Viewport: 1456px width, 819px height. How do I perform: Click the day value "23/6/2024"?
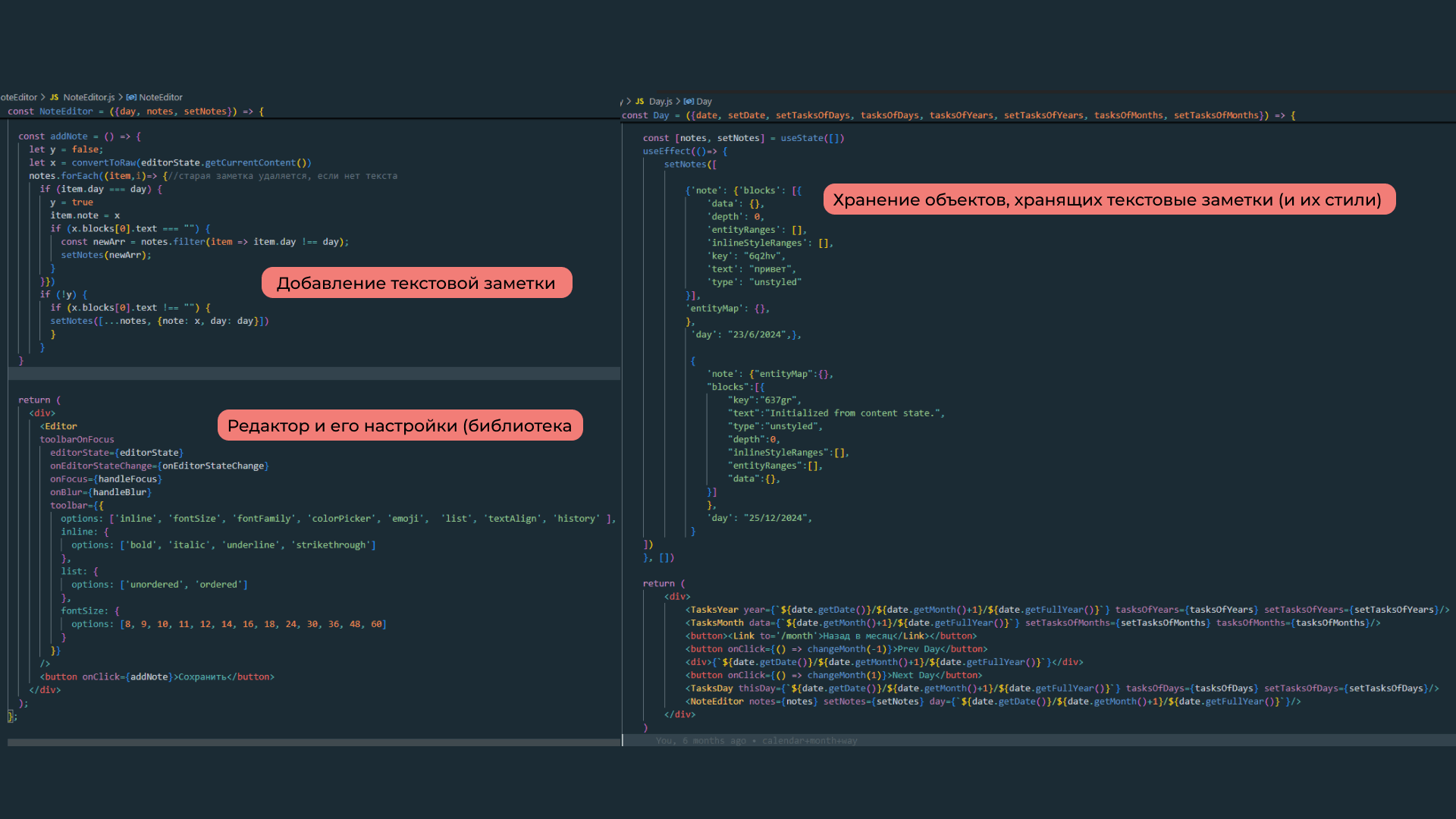tap(757, 334)
